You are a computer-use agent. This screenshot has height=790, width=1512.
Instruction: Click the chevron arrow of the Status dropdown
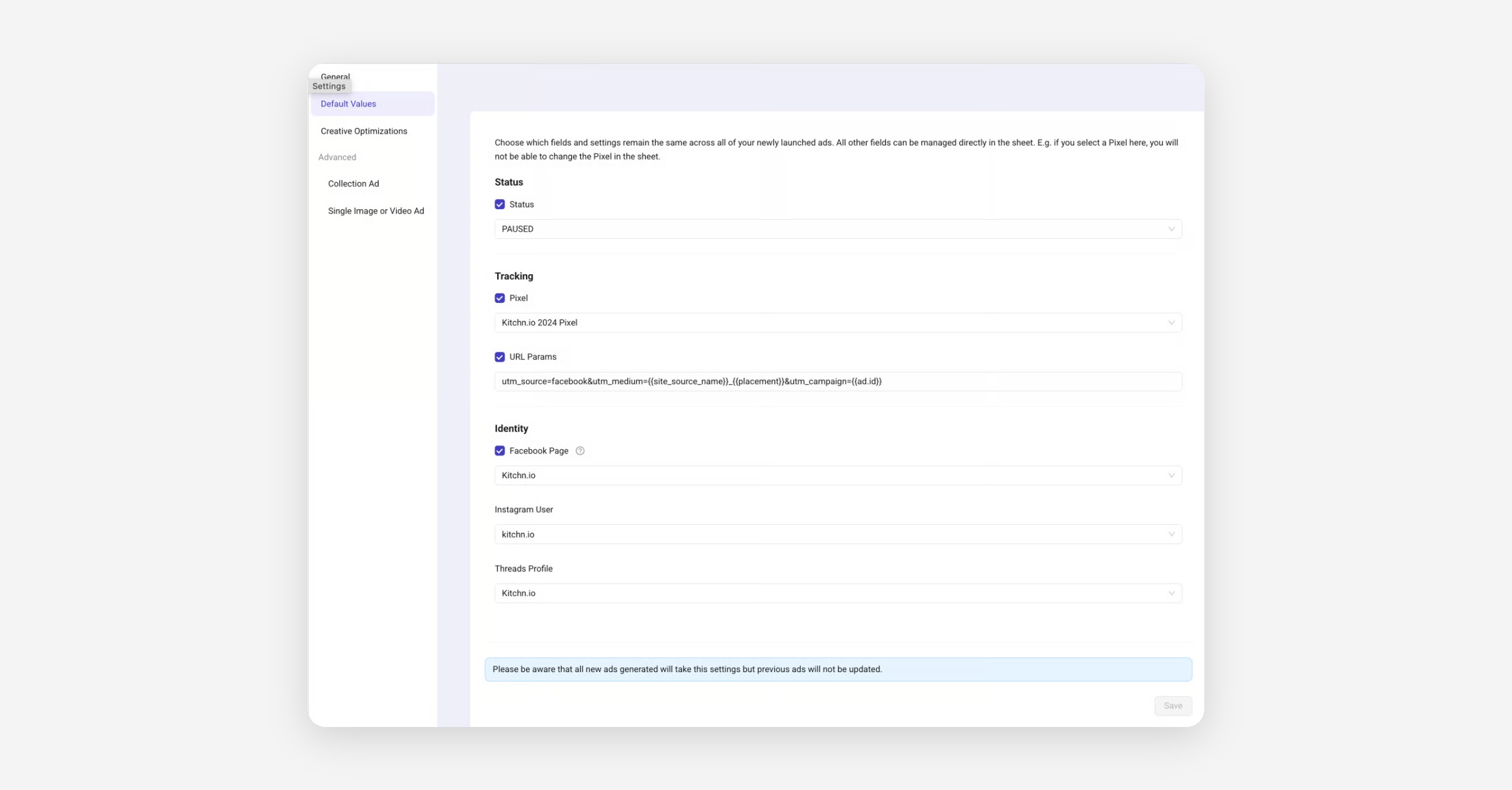[x=1171, y=229]
